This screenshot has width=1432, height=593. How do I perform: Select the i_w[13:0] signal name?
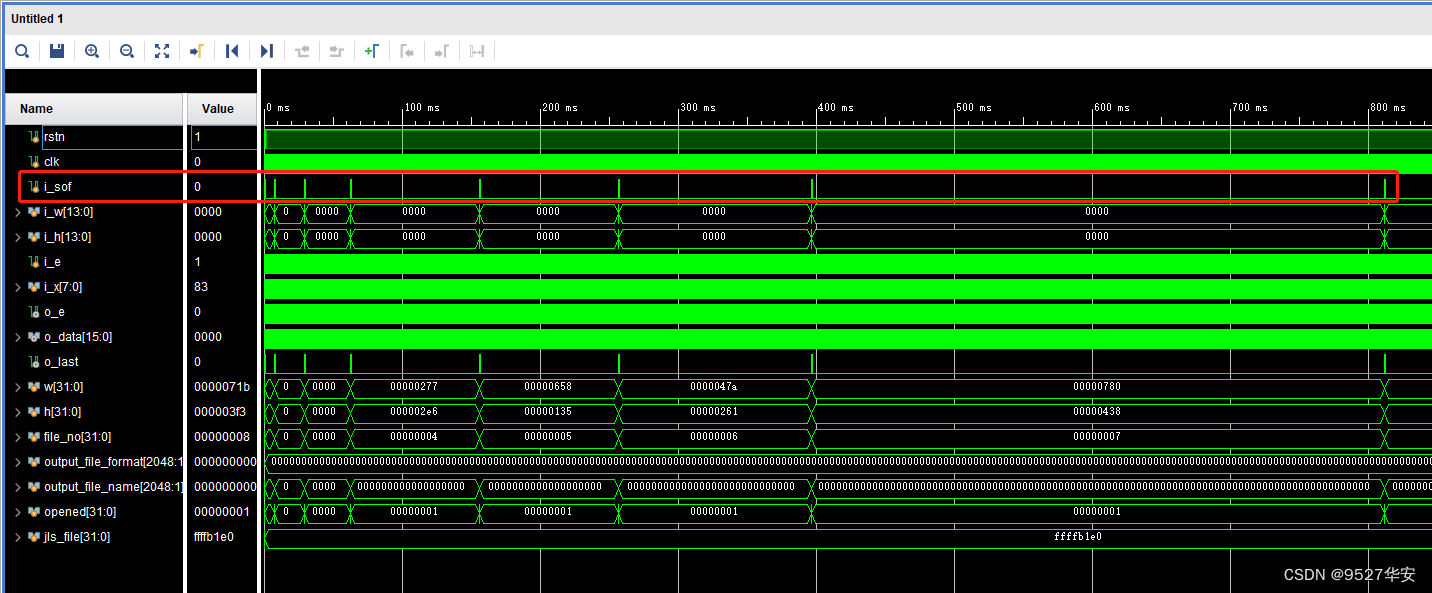pyautogui.click(x=68, y=212)
